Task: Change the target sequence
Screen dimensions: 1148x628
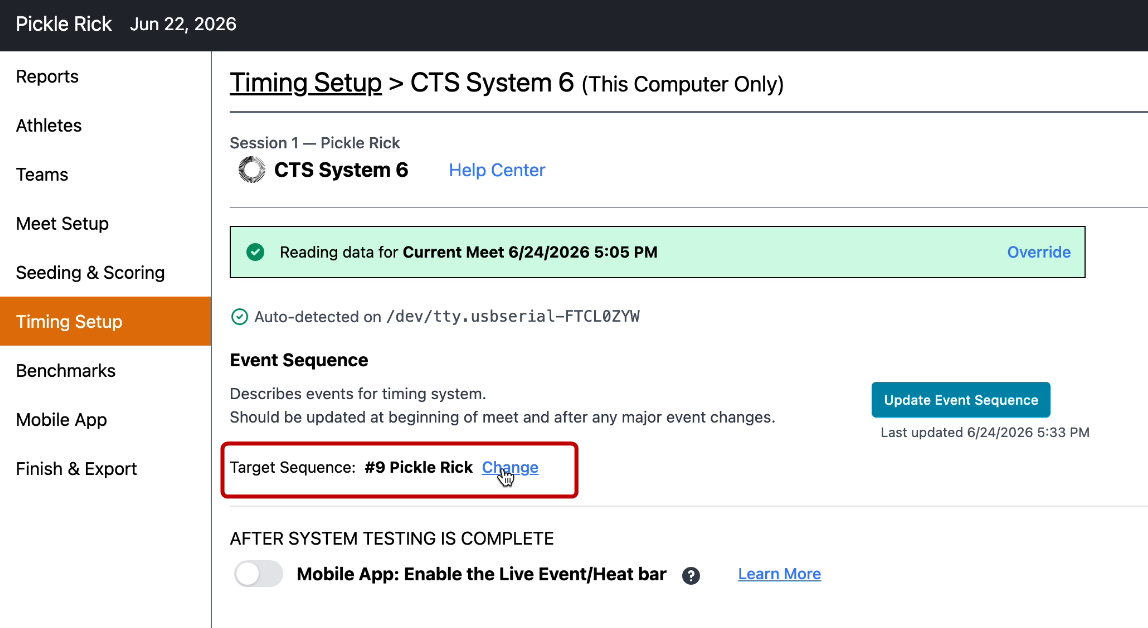Action: (510, 467)
